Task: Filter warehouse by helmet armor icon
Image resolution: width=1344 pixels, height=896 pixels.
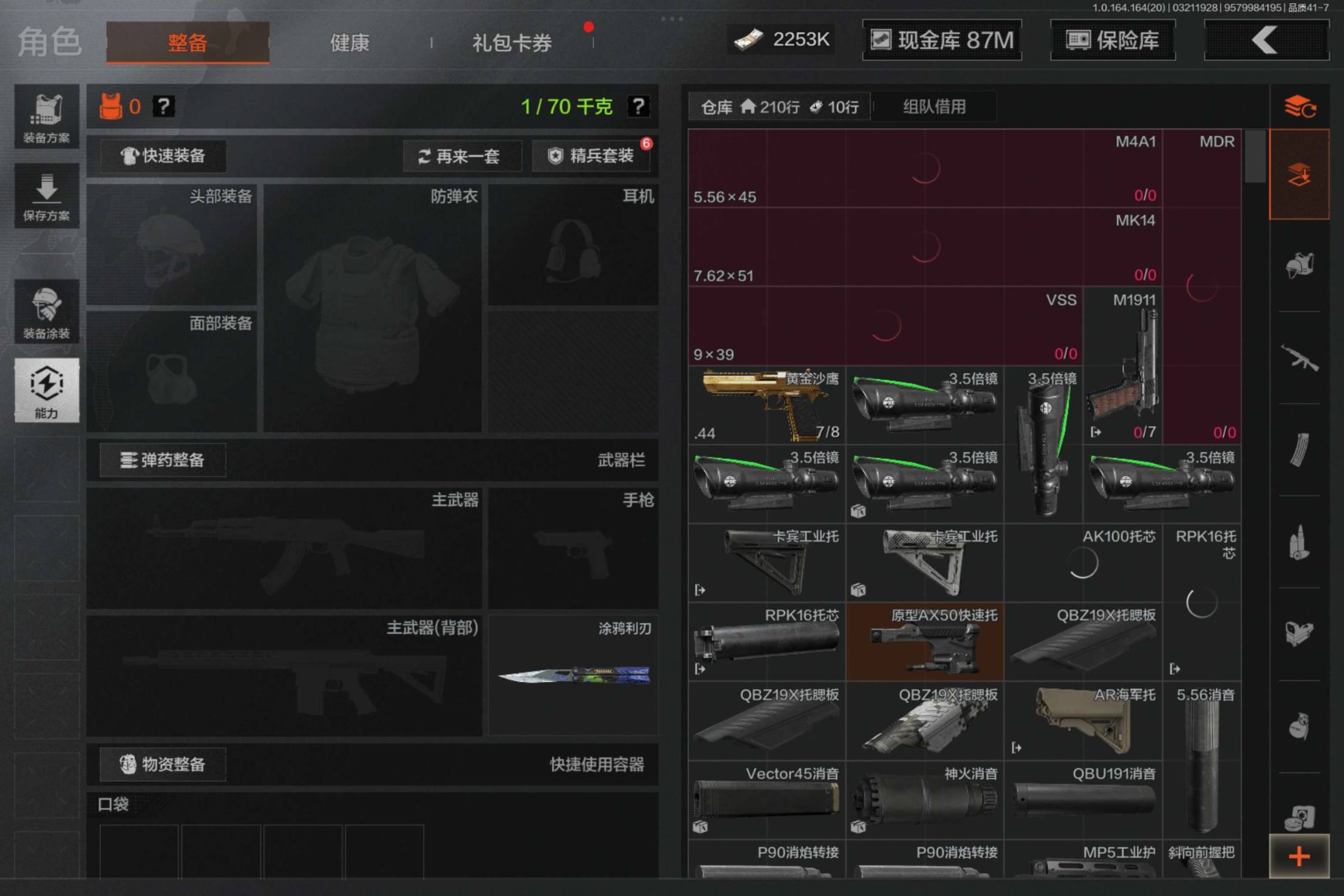Action: (x=1299, y=266)
